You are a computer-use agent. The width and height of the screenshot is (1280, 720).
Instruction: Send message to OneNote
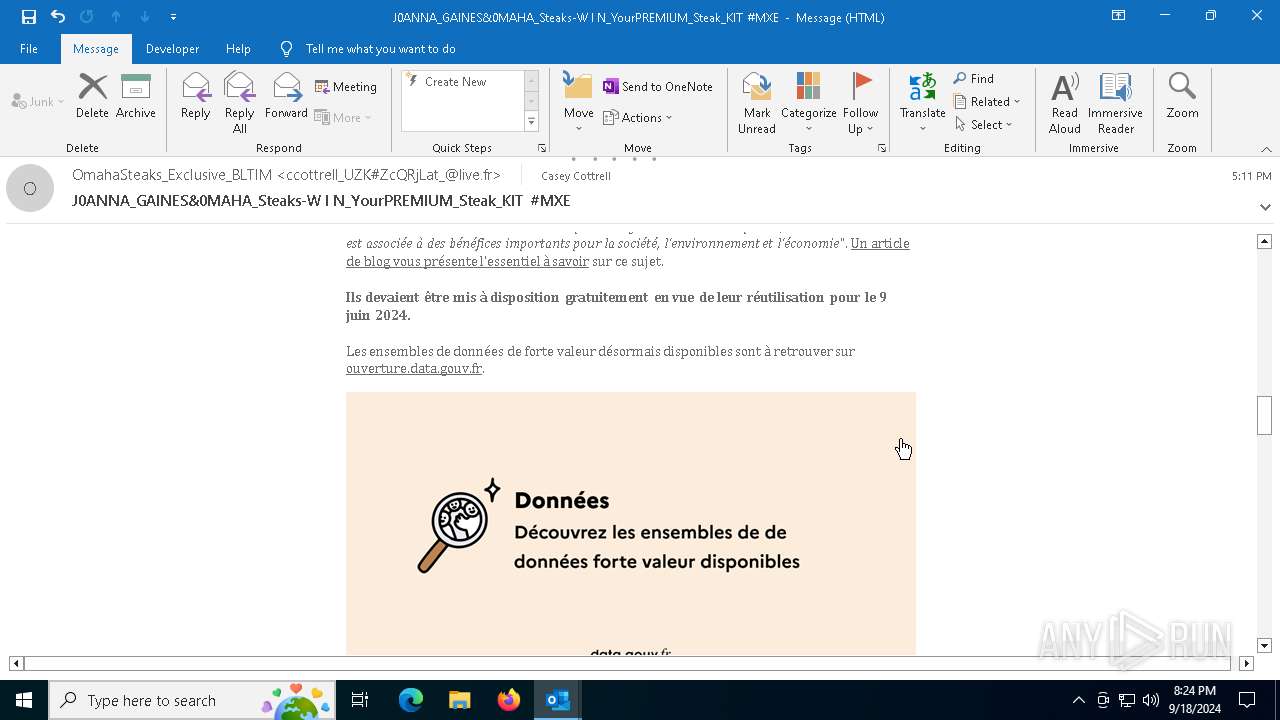point(658,87)
